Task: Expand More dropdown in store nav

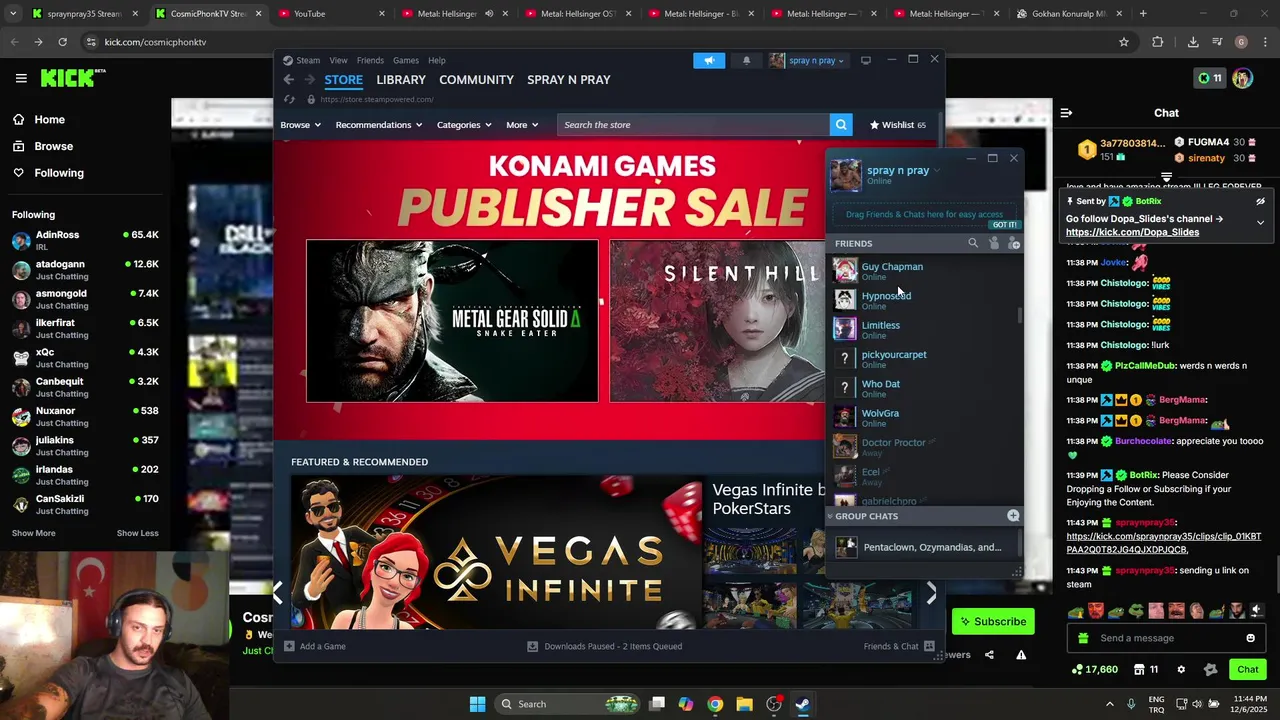Action: click(x=522, y=125)
